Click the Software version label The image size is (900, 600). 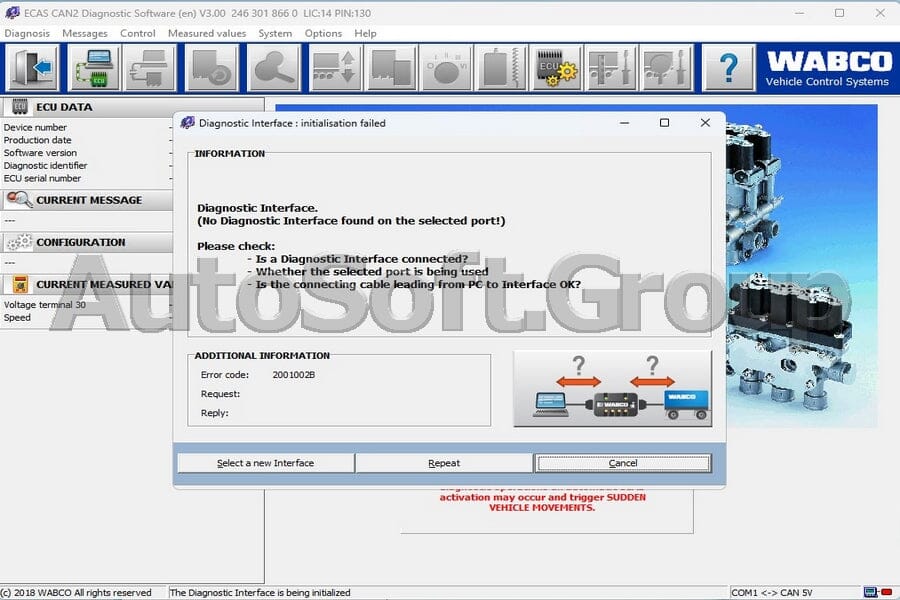[40, 153]
